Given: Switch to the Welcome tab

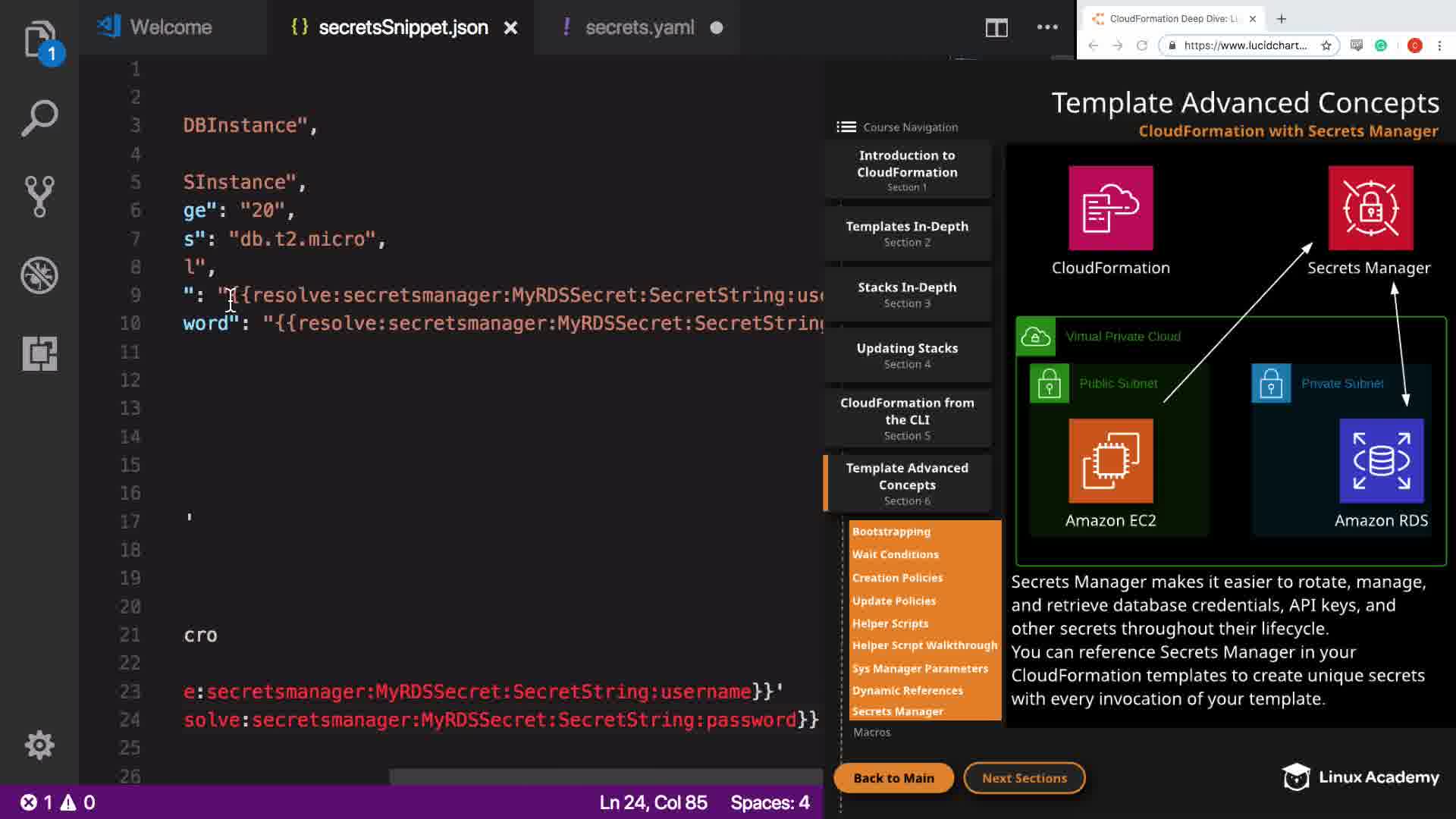Looking at the screenshot, I should [x=171, y=27].
